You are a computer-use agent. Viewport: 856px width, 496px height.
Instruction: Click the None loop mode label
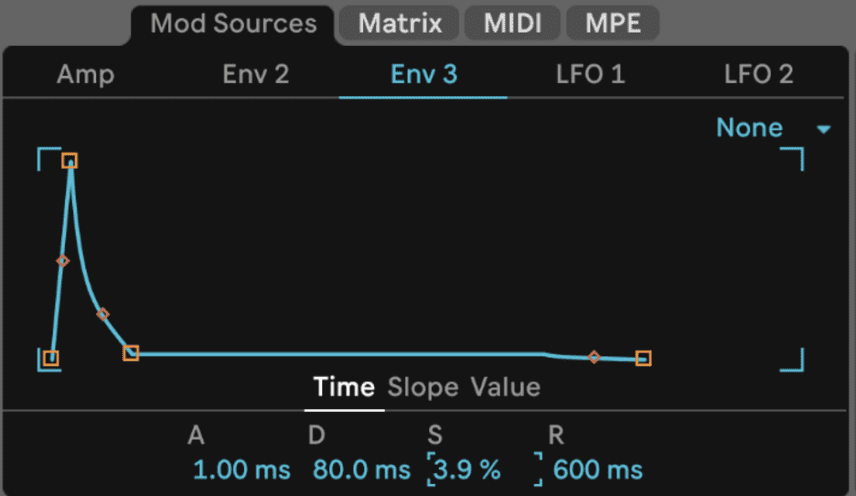[x=750, y=128]
